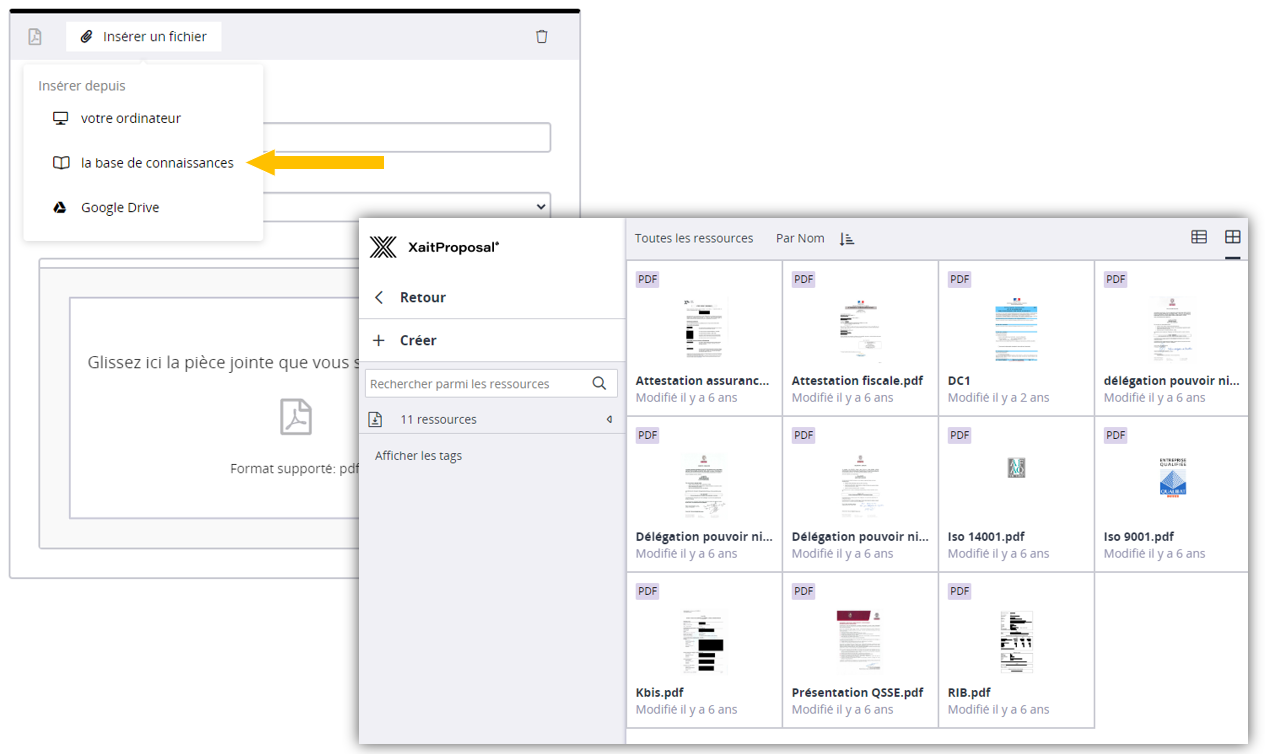Screen dimensions: 1265x754
Task: Open the Iso 9001.pdf resource
Action: point(1171,485)
